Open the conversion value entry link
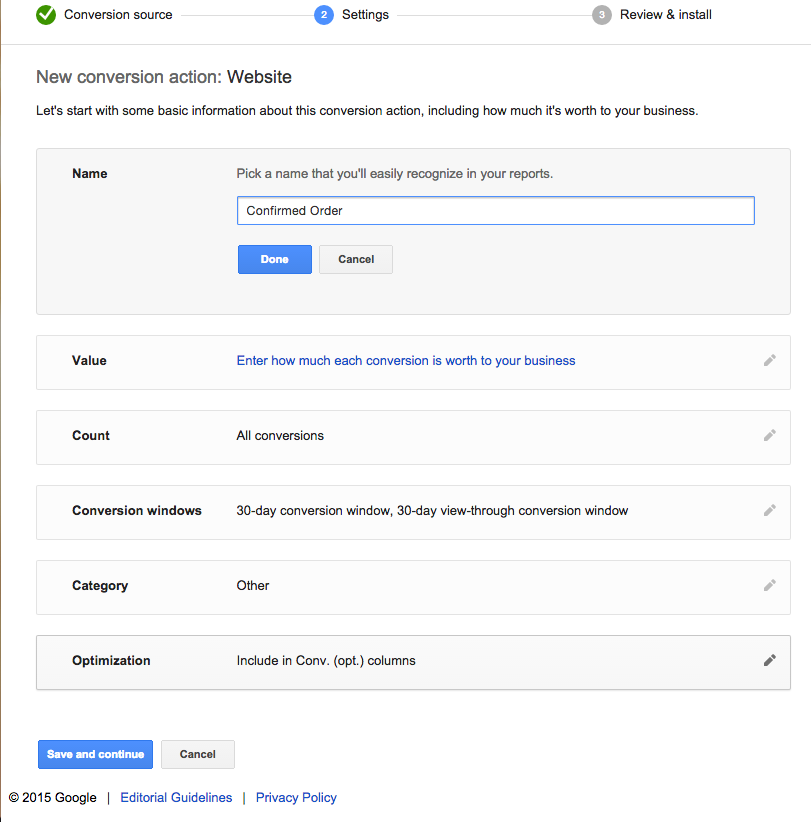The image size is (811, 822). (406, 361)
